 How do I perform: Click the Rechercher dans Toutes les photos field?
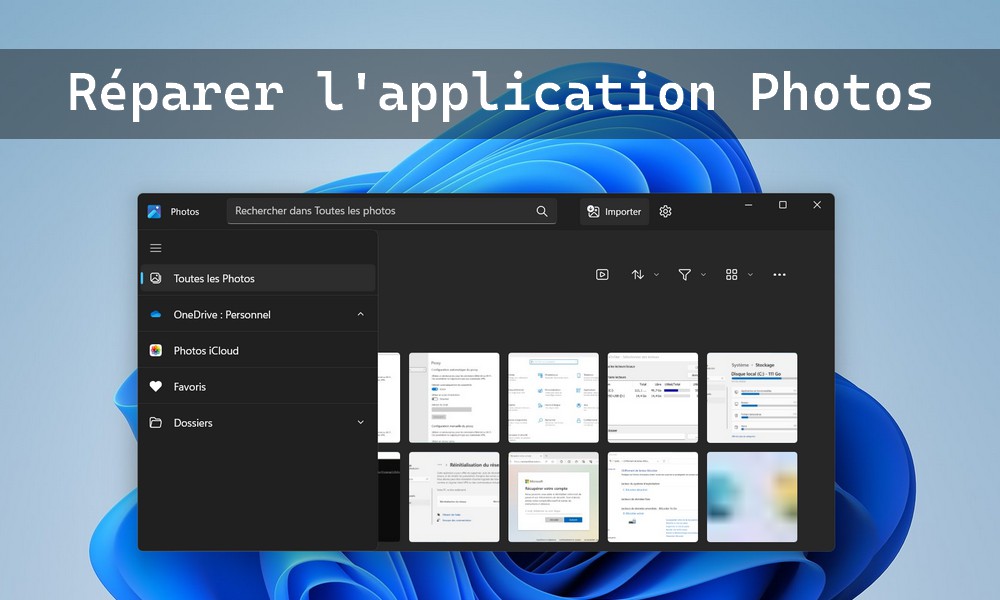380,211
